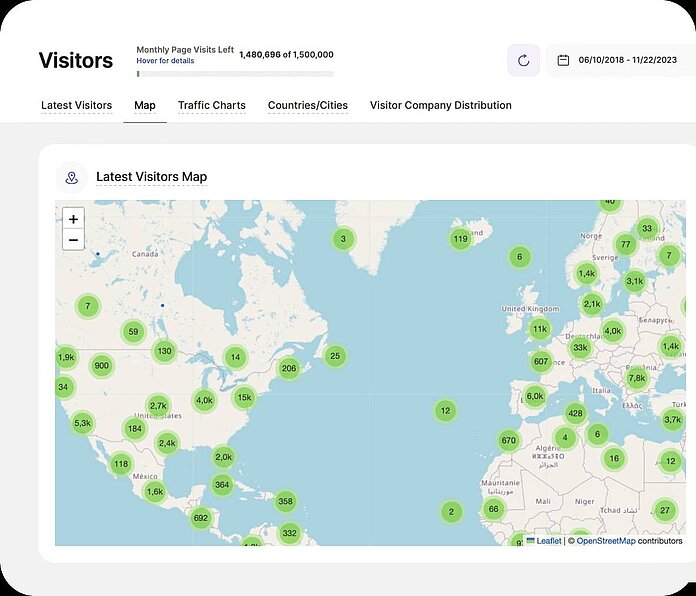Click the refresh icon button

point(523,60)
